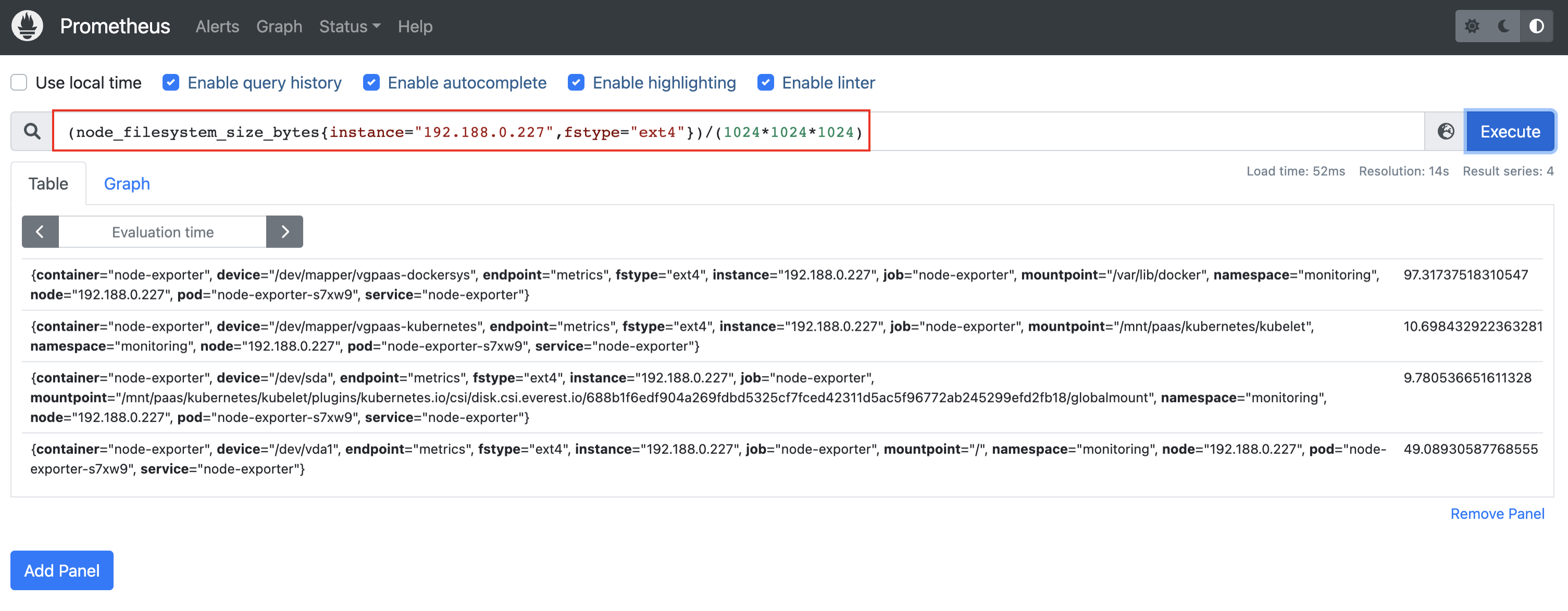This screenshot has height=611, width=1568.
Task: Enable the Use local time checkbox
Action: click(19, 83)
